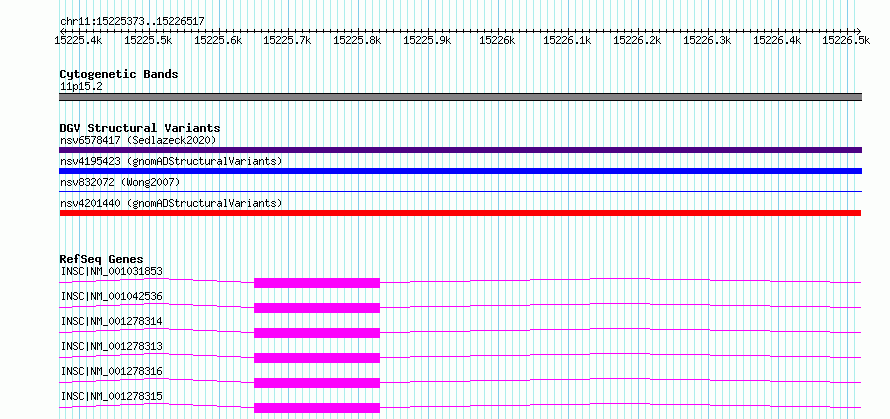Viewport: 890px width, 419px height.
Task: Click the 15225.7k ruler tick label
Action: (288, 40)
